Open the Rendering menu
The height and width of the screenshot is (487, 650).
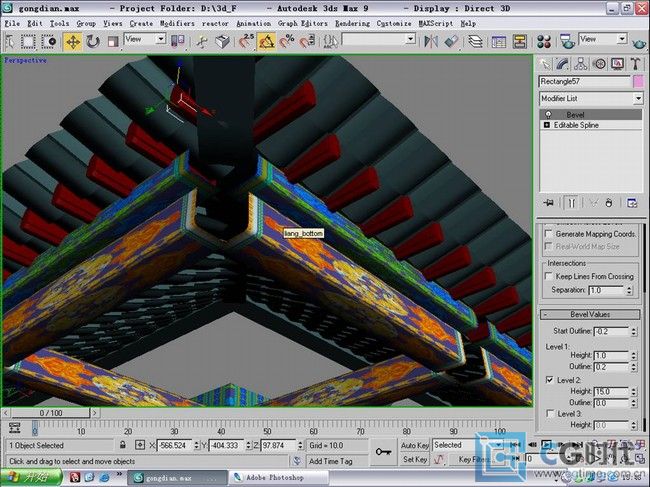(352, 24)
